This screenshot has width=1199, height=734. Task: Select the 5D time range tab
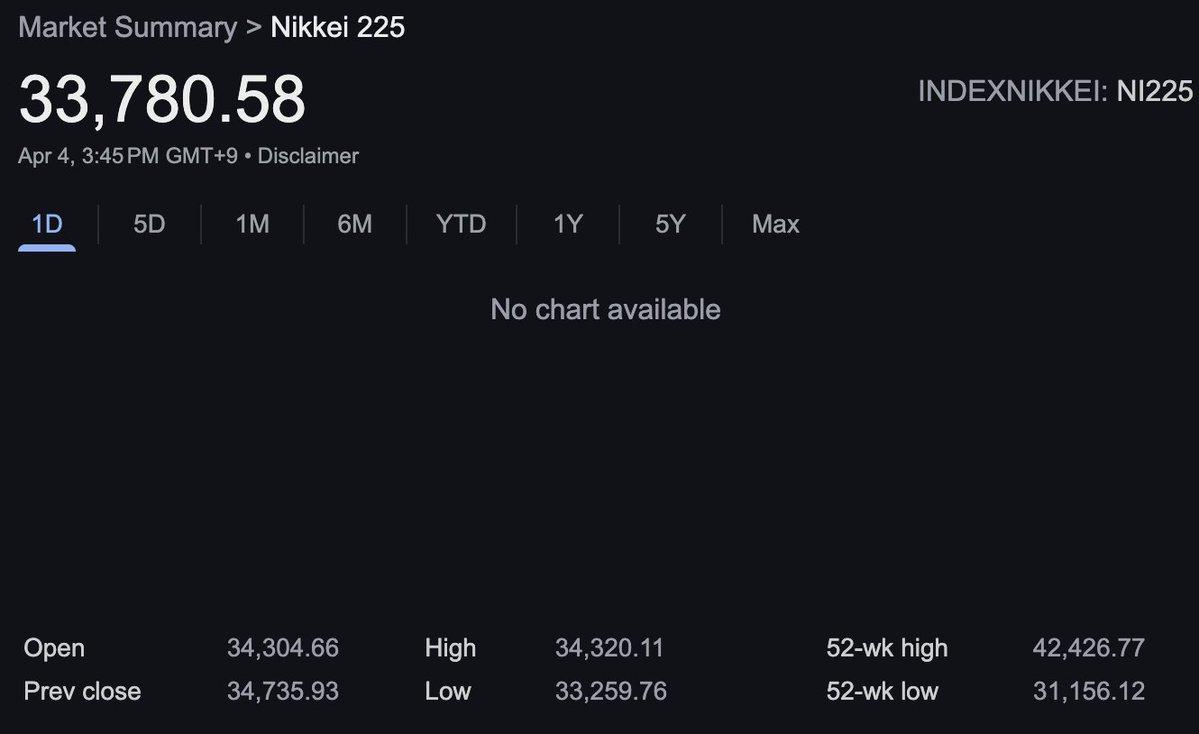pyautogui.click(x=149, y=224)
